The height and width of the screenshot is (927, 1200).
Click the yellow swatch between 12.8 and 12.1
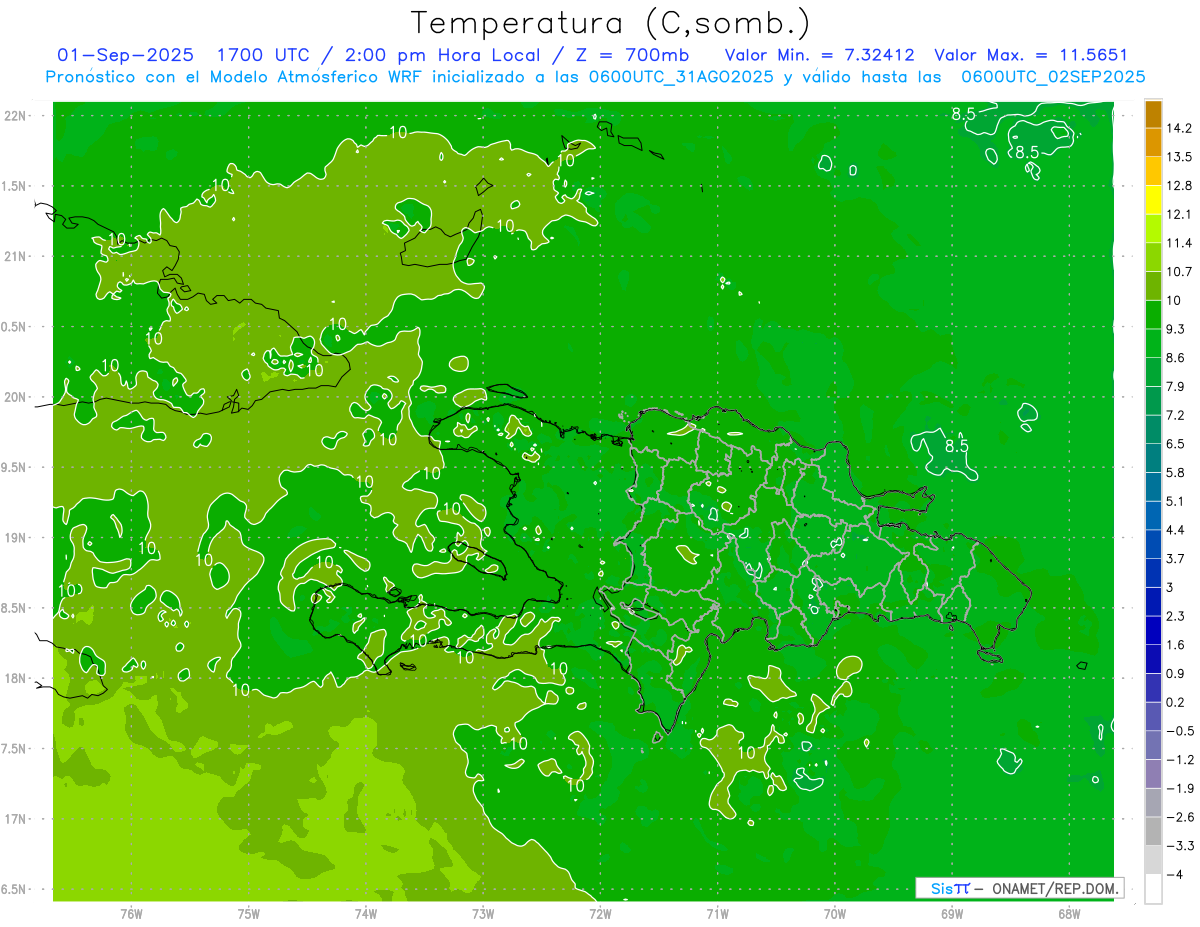1153,200
